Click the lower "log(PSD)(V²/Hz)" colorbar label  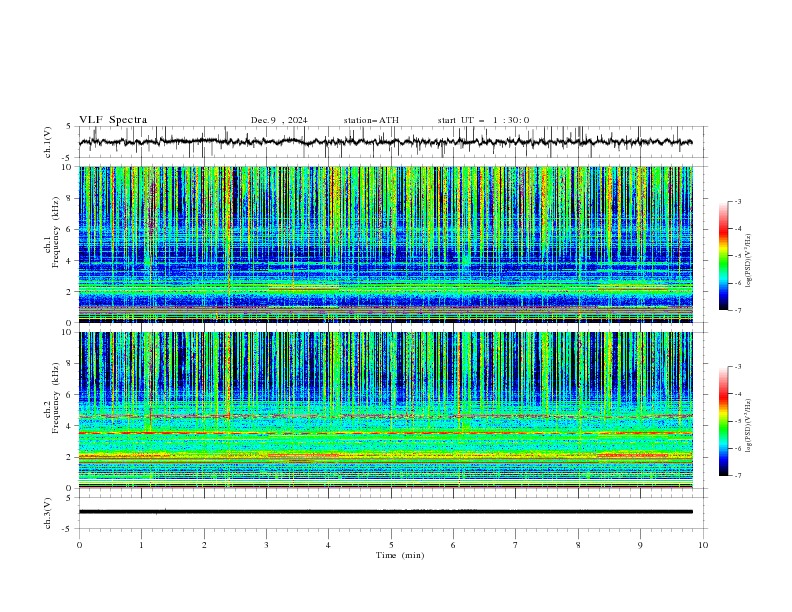749,426
